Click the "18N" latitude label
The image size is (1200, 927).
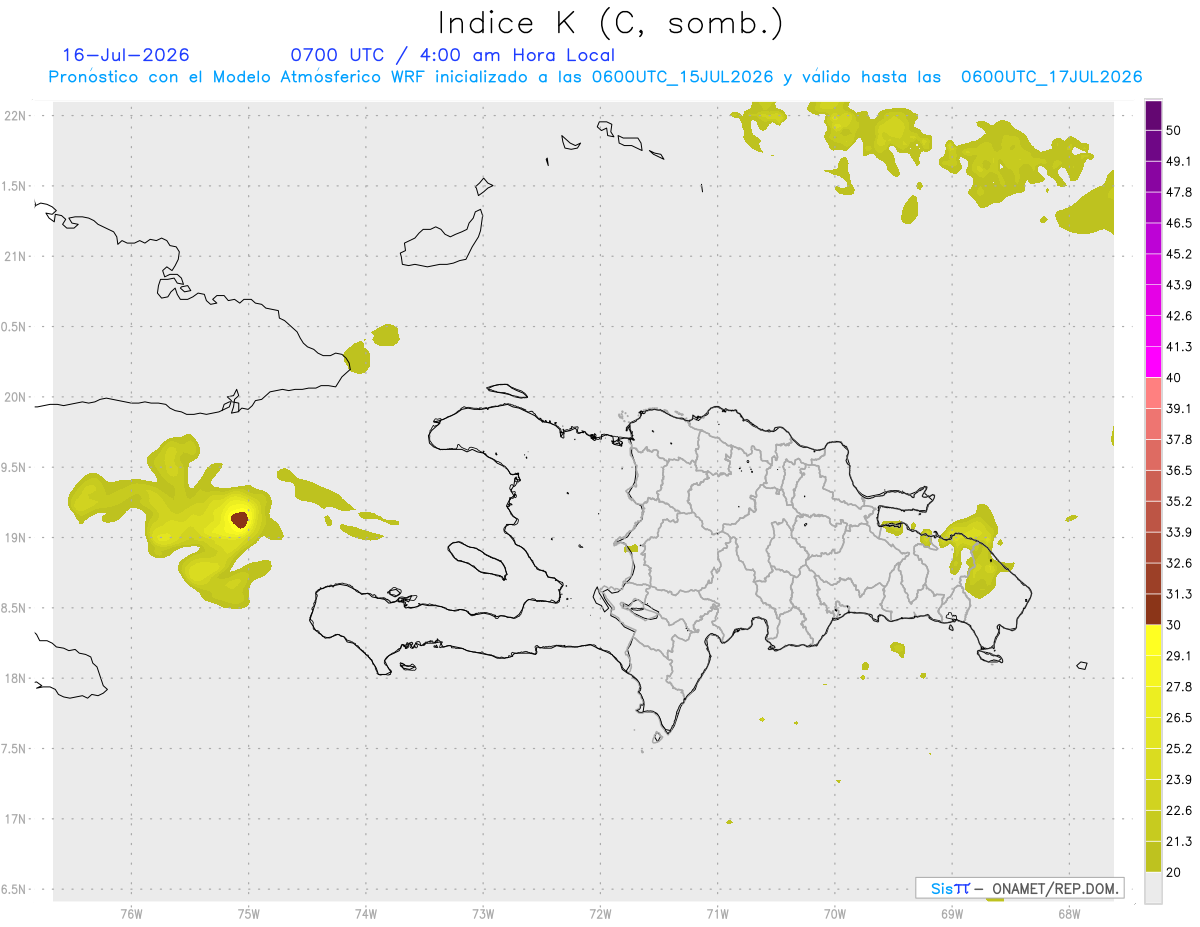[14, 678]
